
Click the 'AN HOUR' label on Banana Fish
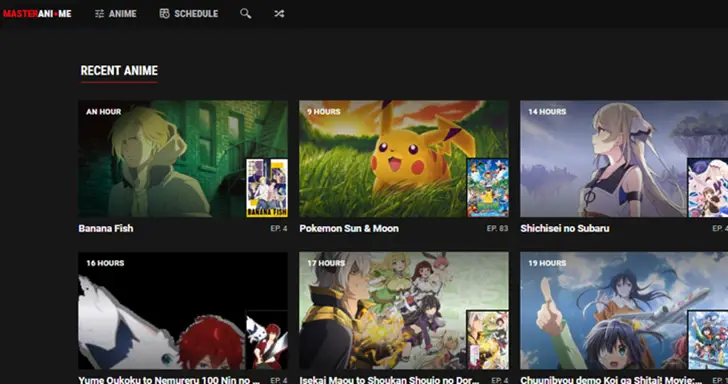(104, 112)
